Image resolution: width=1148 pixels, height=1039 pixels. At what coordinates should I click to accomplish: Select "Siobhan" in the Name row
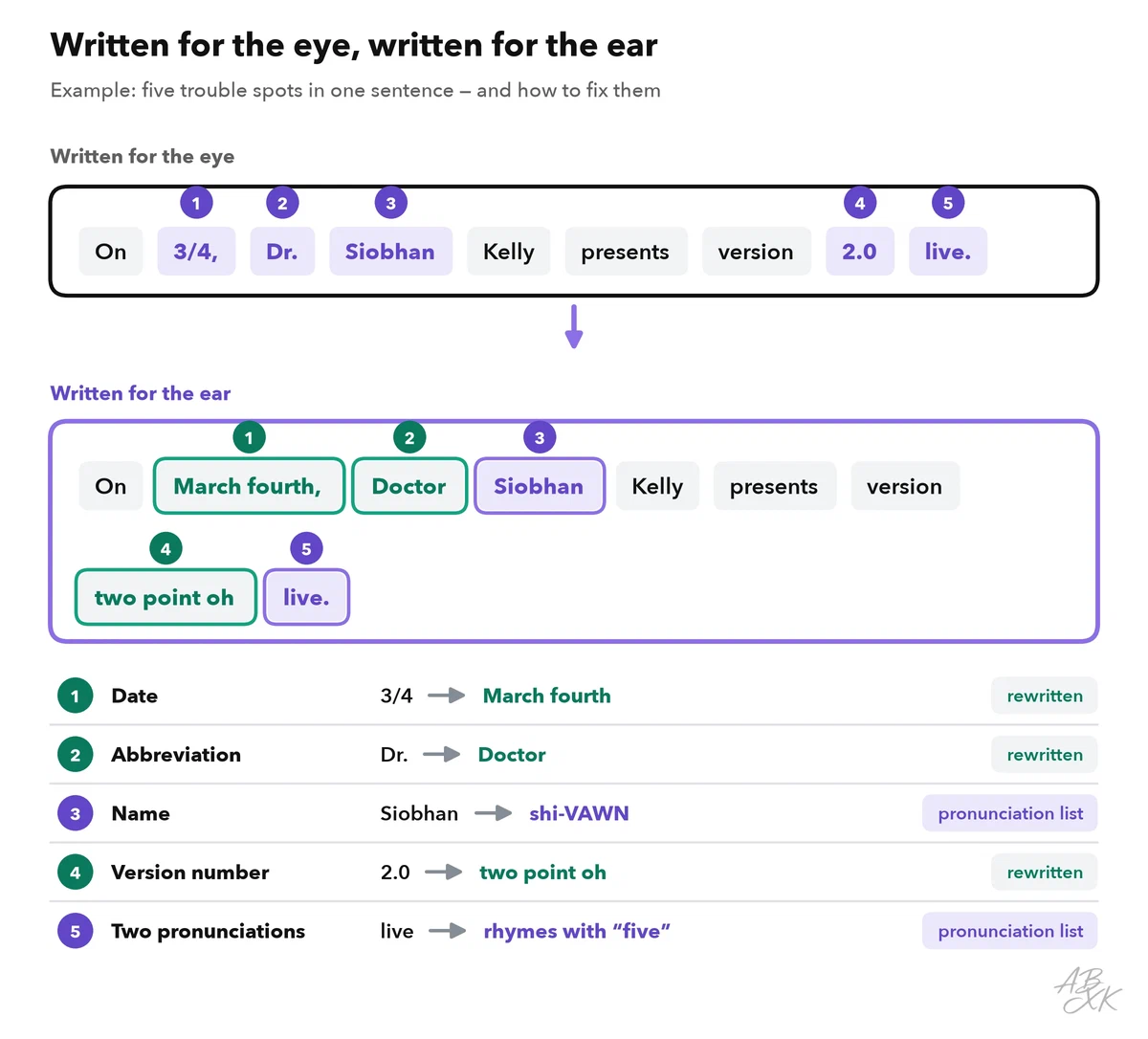[419, 813]
